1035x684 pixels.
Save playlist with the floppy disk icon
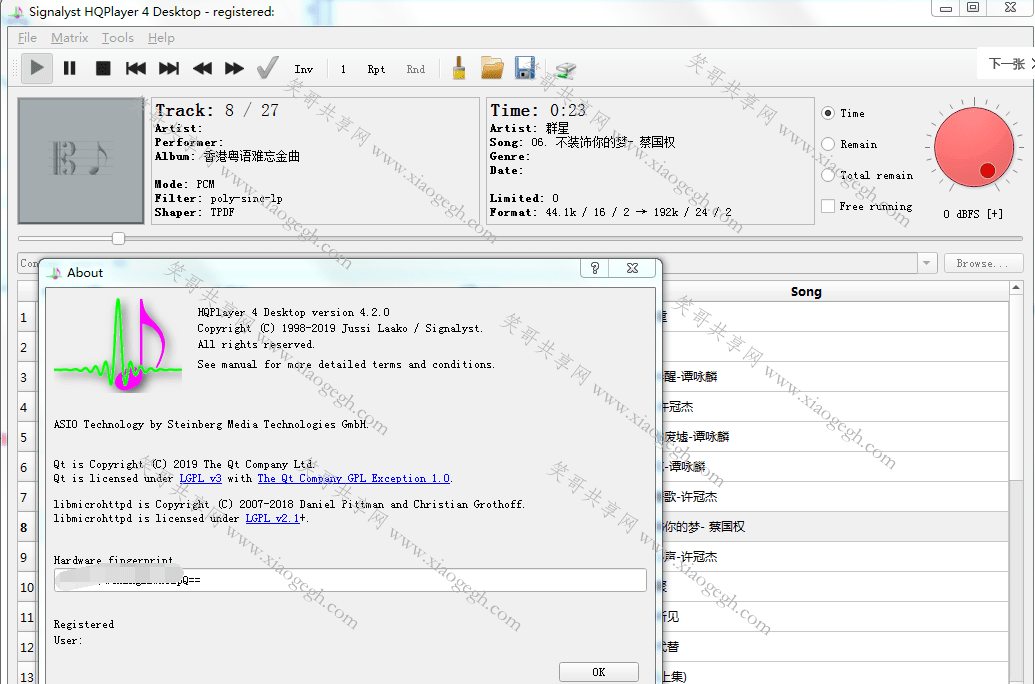click(525, 68)
